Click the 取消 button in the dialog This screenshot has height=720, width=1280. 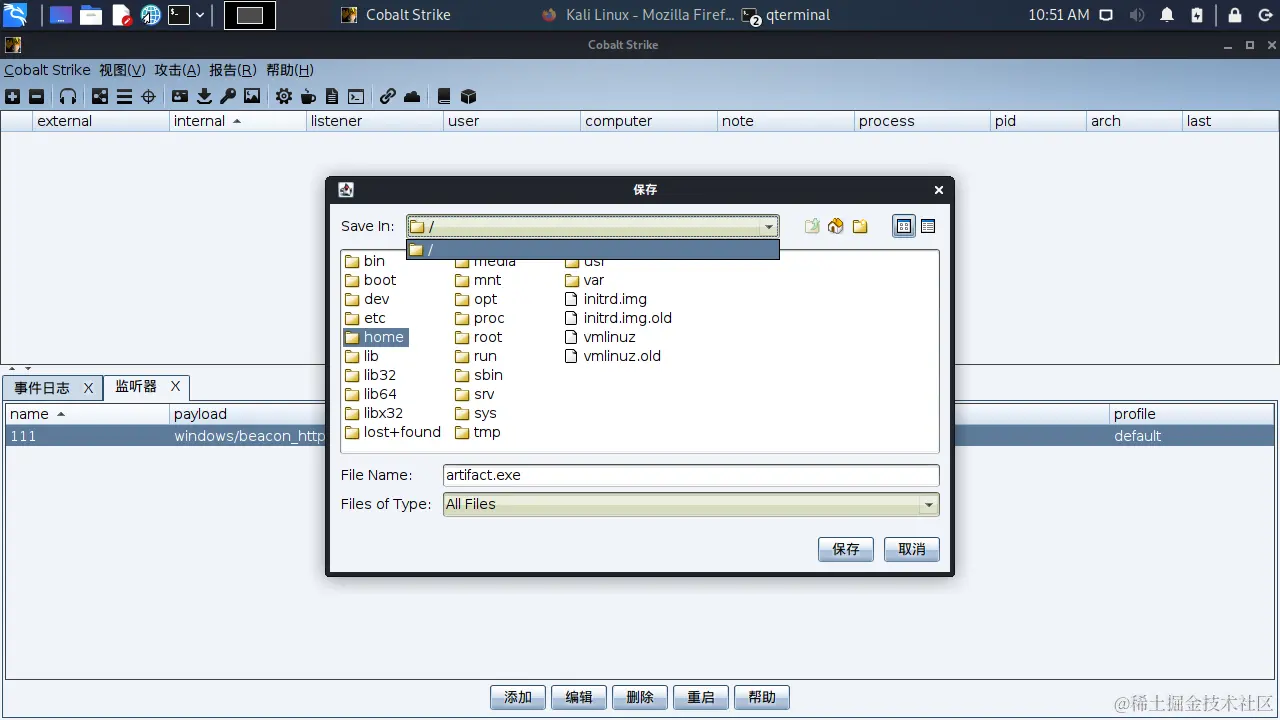point(912,549)
